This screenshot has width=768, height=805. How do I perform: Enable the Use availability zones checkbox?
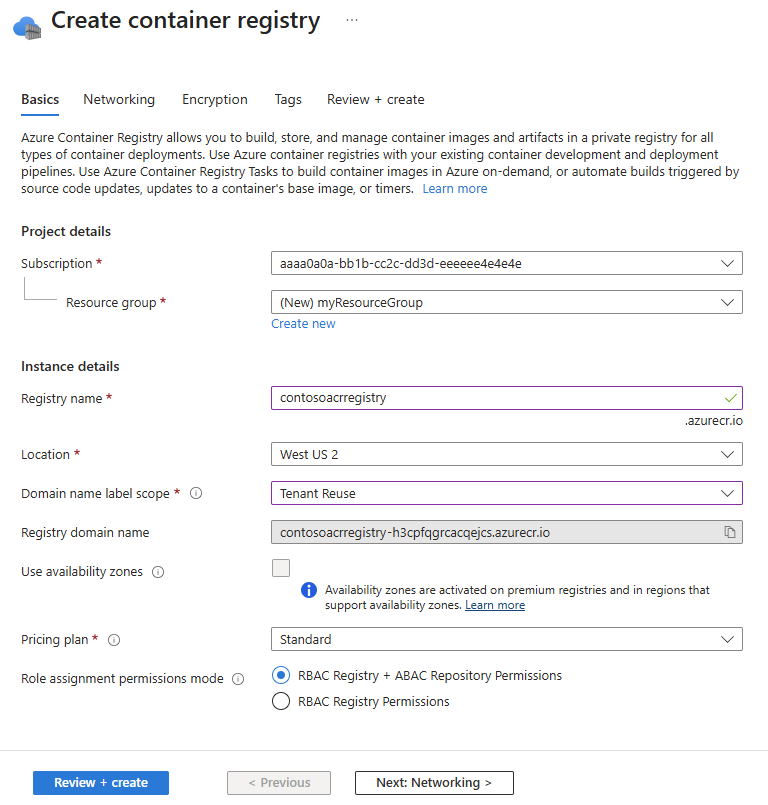tap(281, 568)
